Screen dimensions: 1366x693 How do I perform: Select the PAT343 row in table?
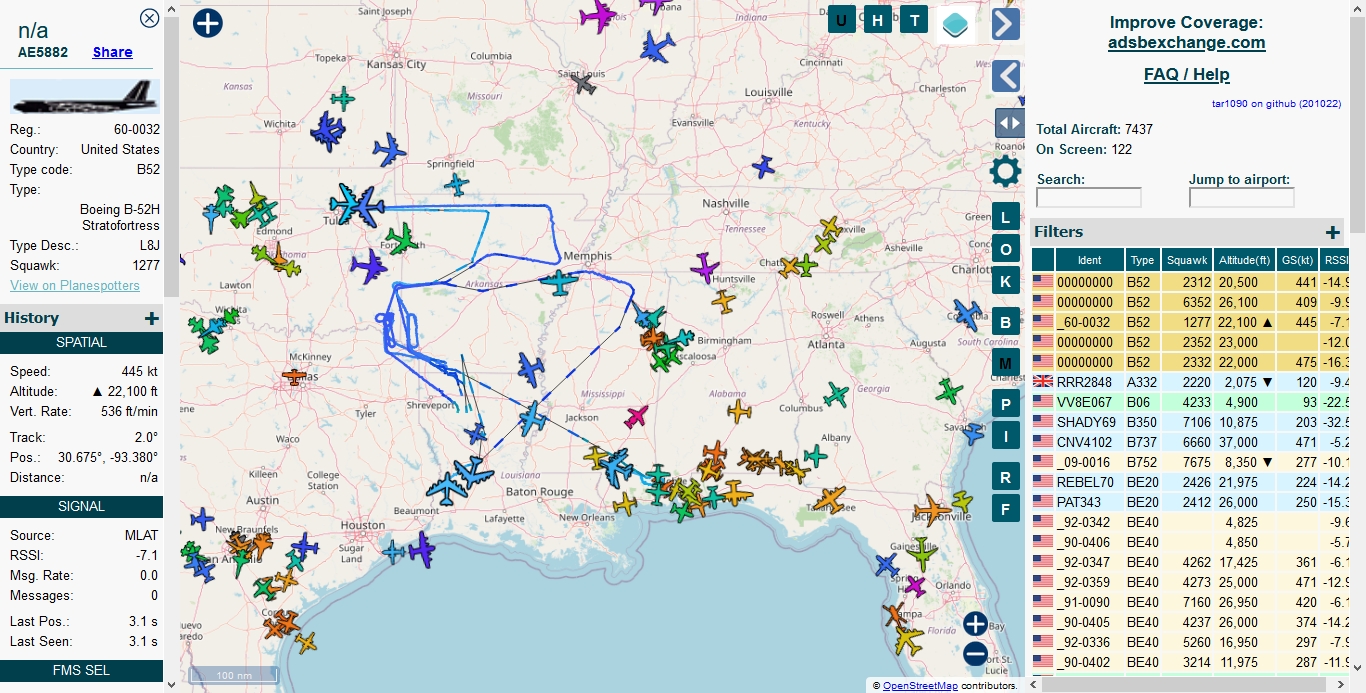click(x=1191, y=502)
